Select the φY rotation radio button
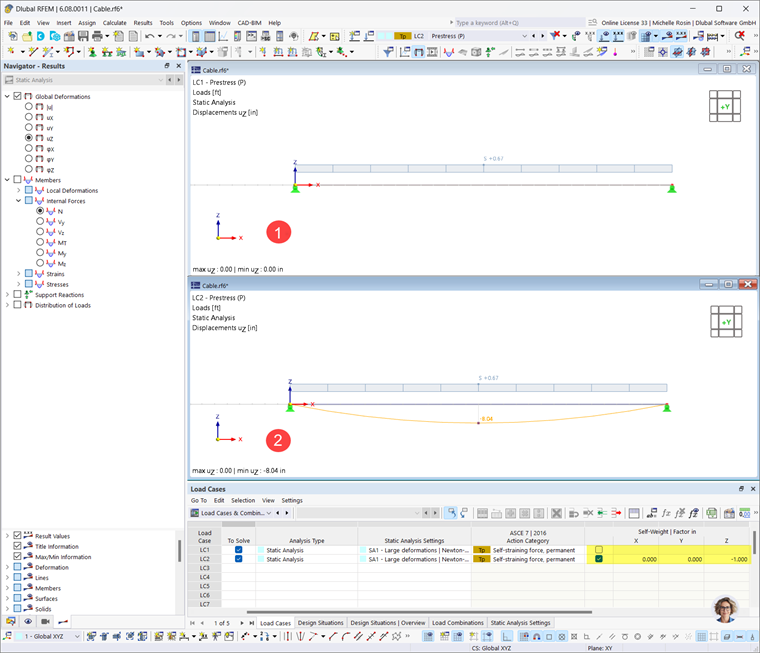The width and height of the screenshot is (760, 653). click(29, 159)
